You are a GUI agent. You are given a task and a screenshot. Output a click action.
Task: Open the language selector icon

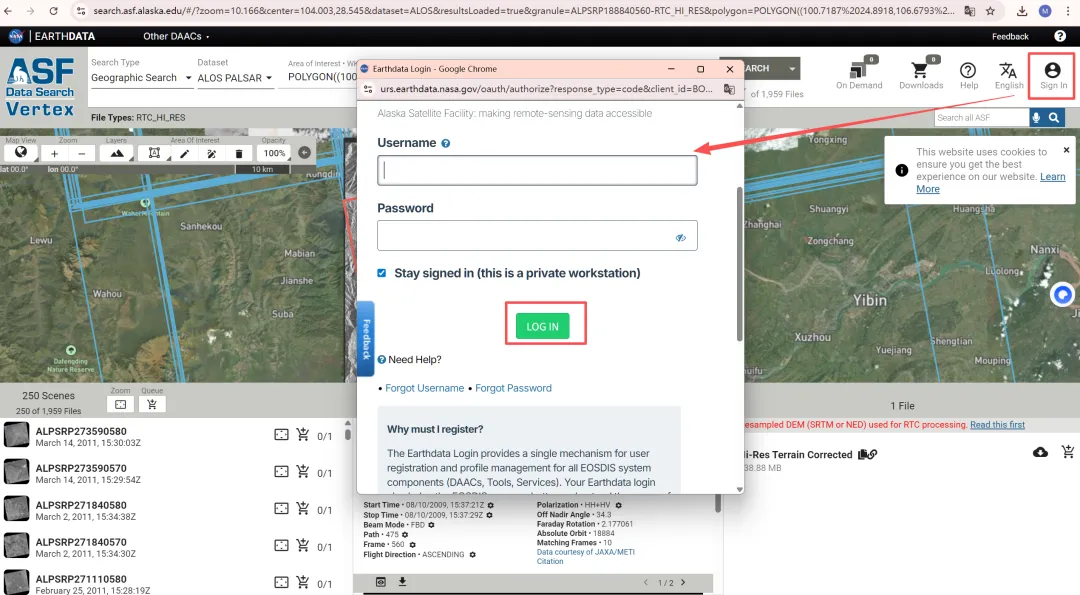point(1008,74)
